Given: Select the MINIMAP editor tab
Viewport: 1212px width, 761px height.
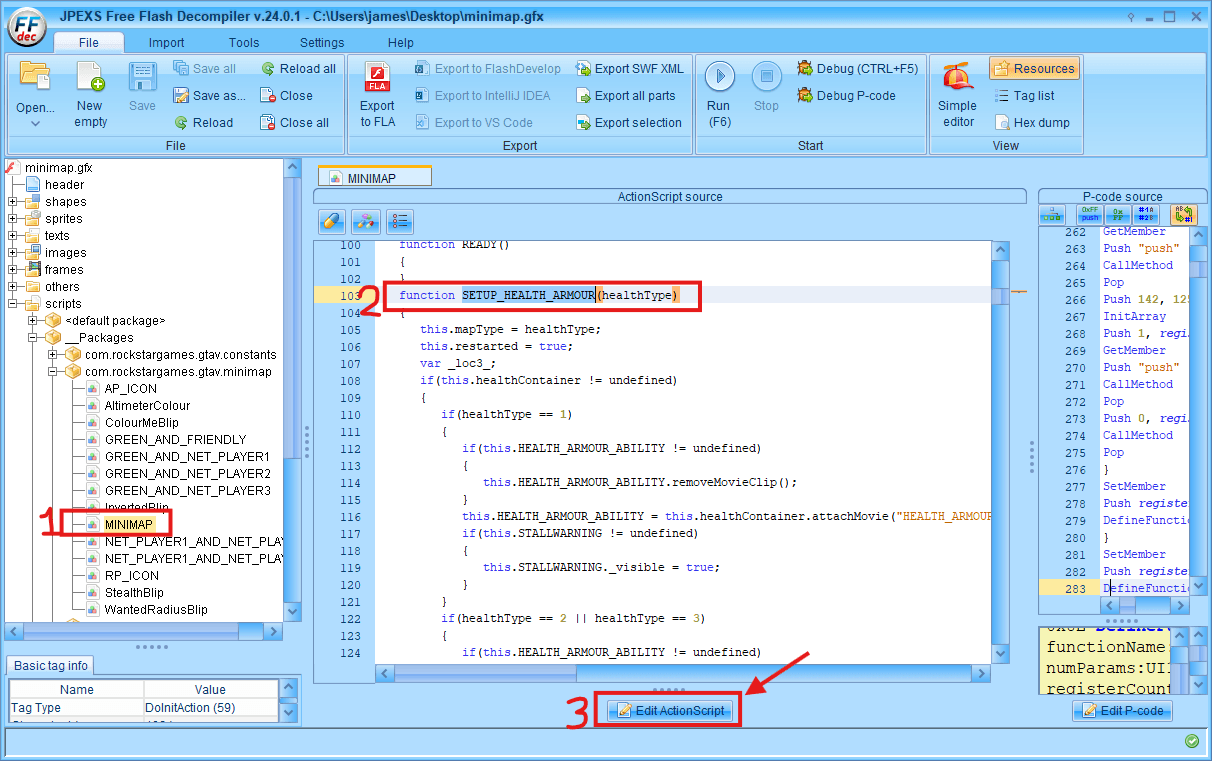Looking at the screenshot, I should pyautogui.click(x=375, y=177).
